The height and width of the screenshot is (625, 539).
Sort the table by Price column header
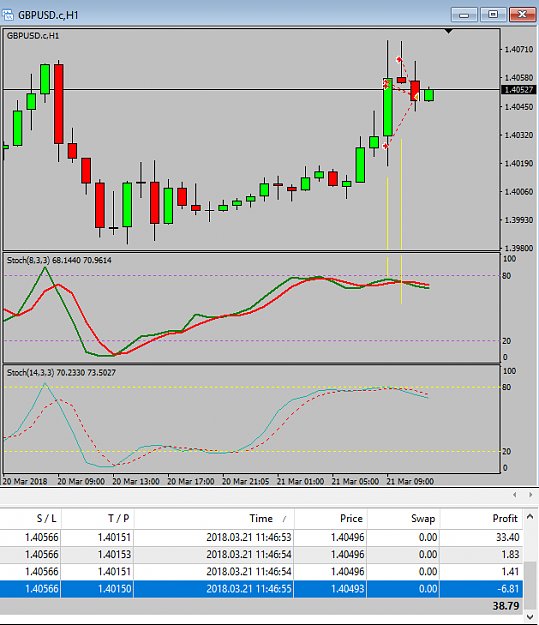pyautogui.click(x=351, y=518)
